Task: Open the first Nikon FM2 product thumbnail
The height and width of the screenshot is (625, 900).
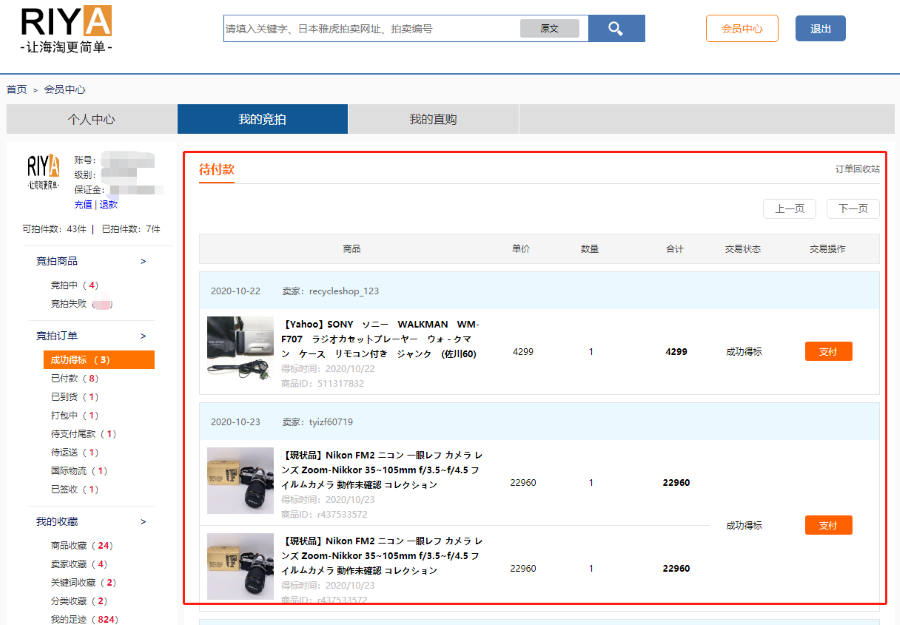Action: pyautogui.click(x=240, y=480)
